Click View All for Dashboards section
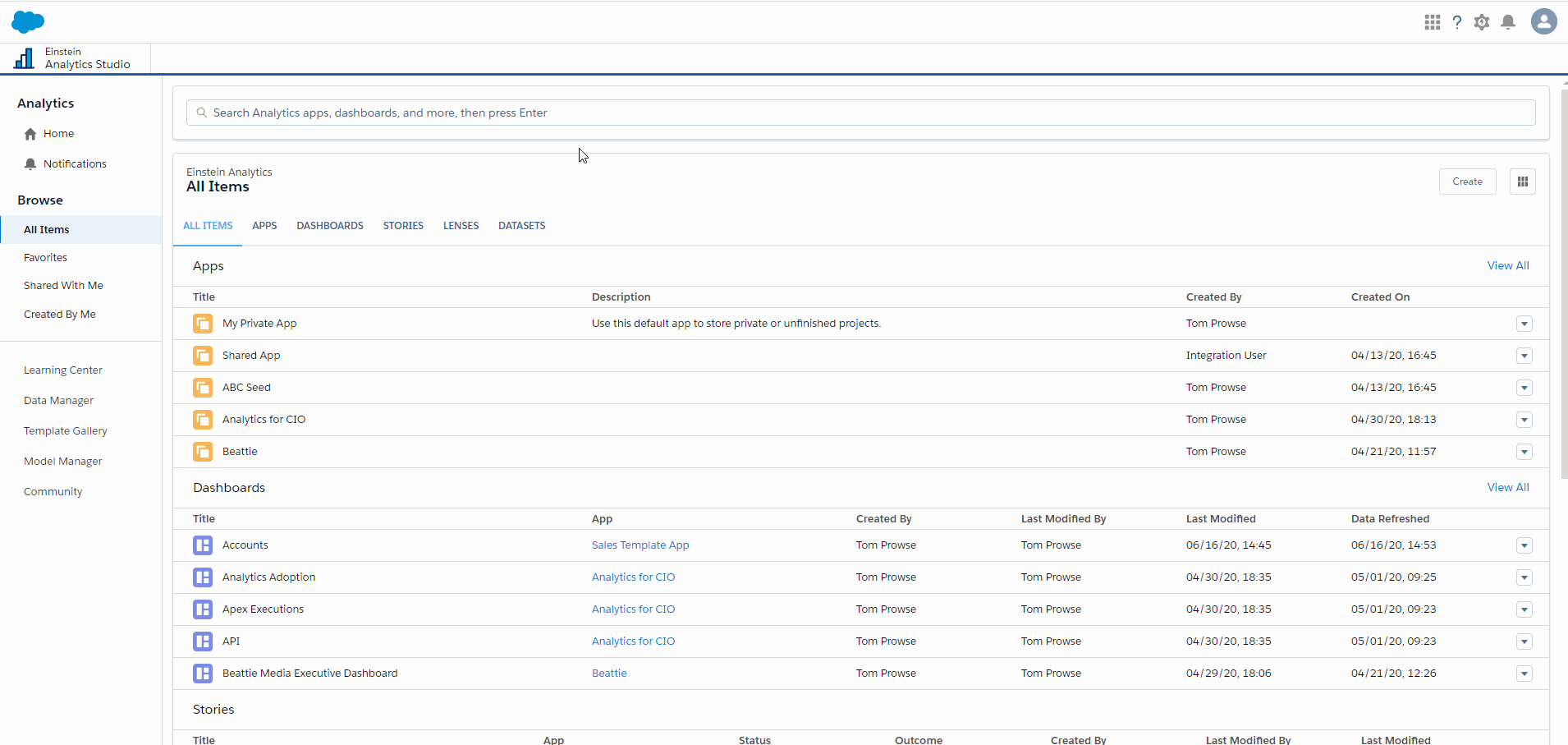 1508,488
